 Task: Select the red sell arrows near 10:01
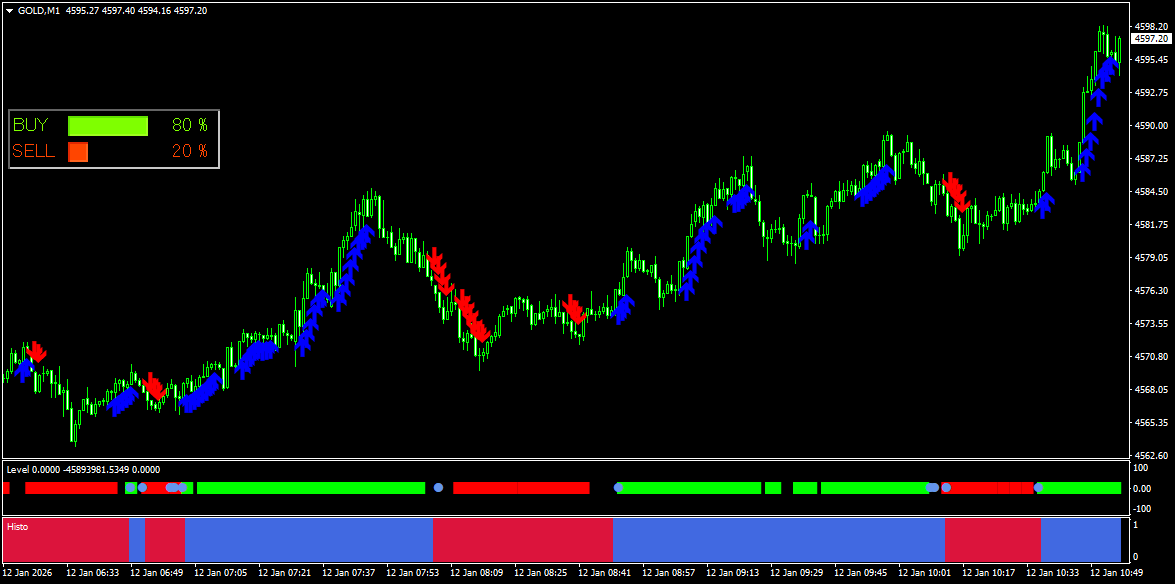tap(956, 191)
